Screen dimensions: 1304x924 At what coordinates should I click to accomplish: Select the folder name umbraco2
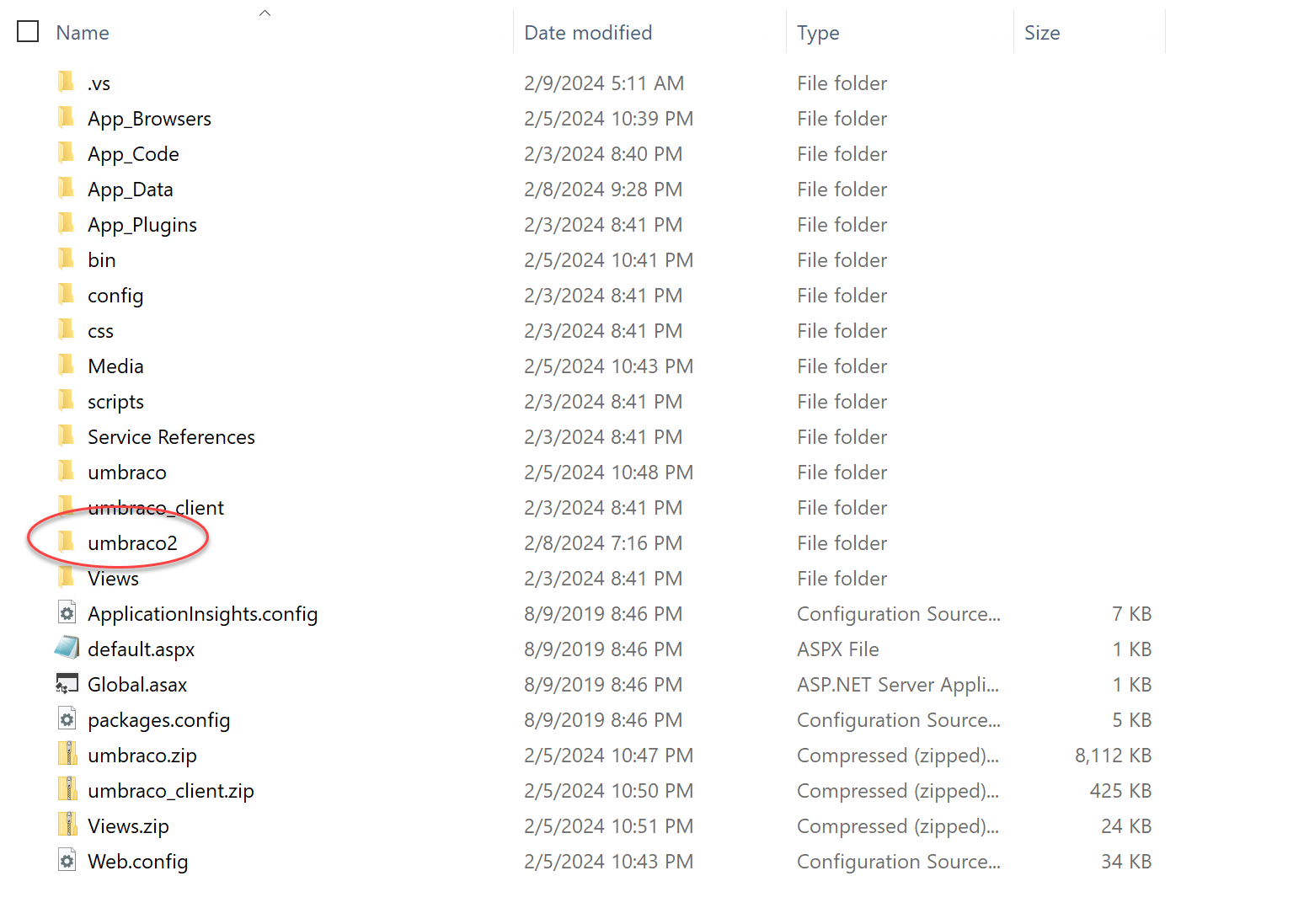tap(132, 543)
